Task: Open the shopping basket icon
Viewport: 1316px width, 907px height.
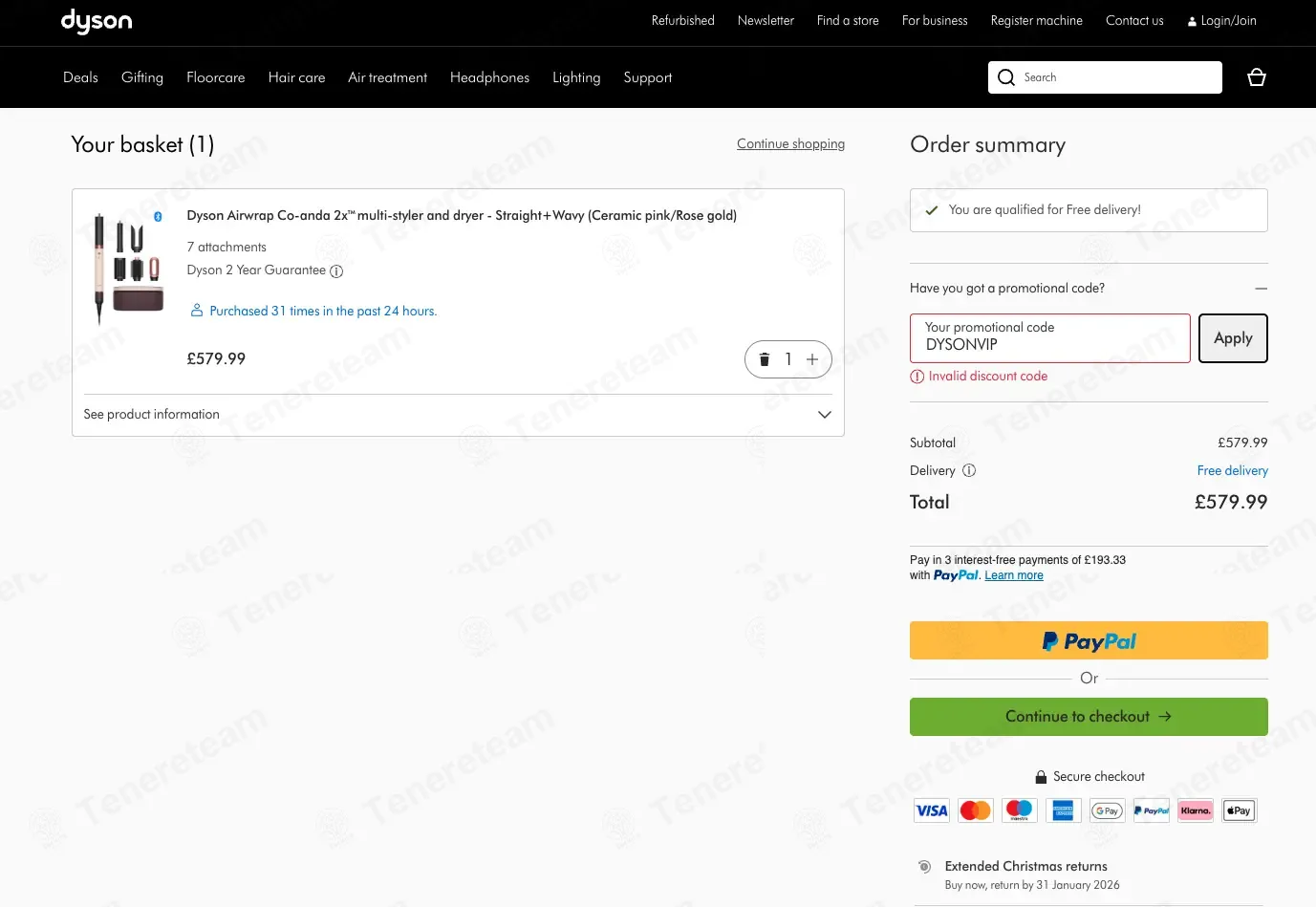Action: coord(1257,77)
